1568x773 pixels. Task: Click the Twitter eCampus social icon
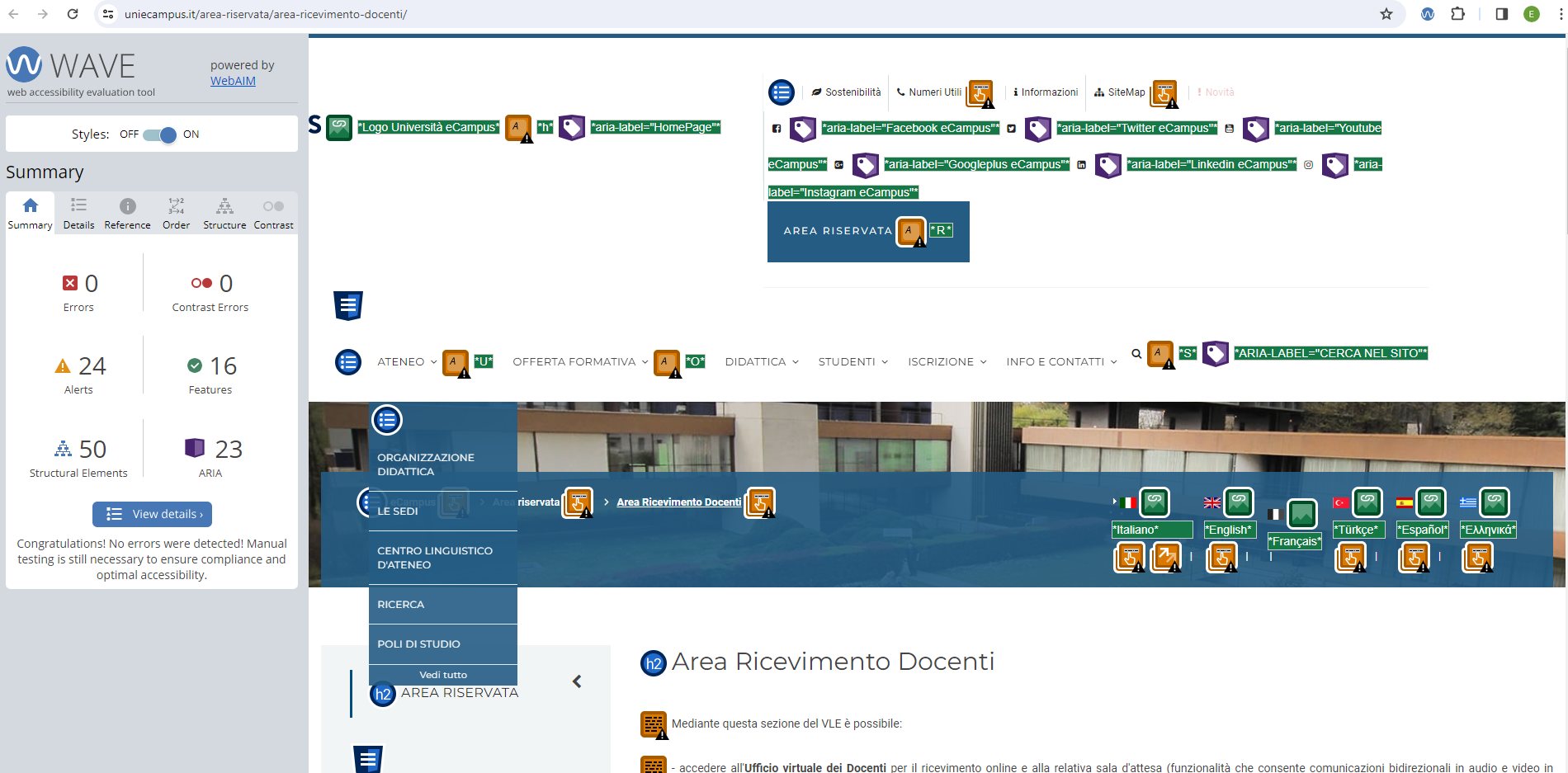click(x=1011, y=129)
